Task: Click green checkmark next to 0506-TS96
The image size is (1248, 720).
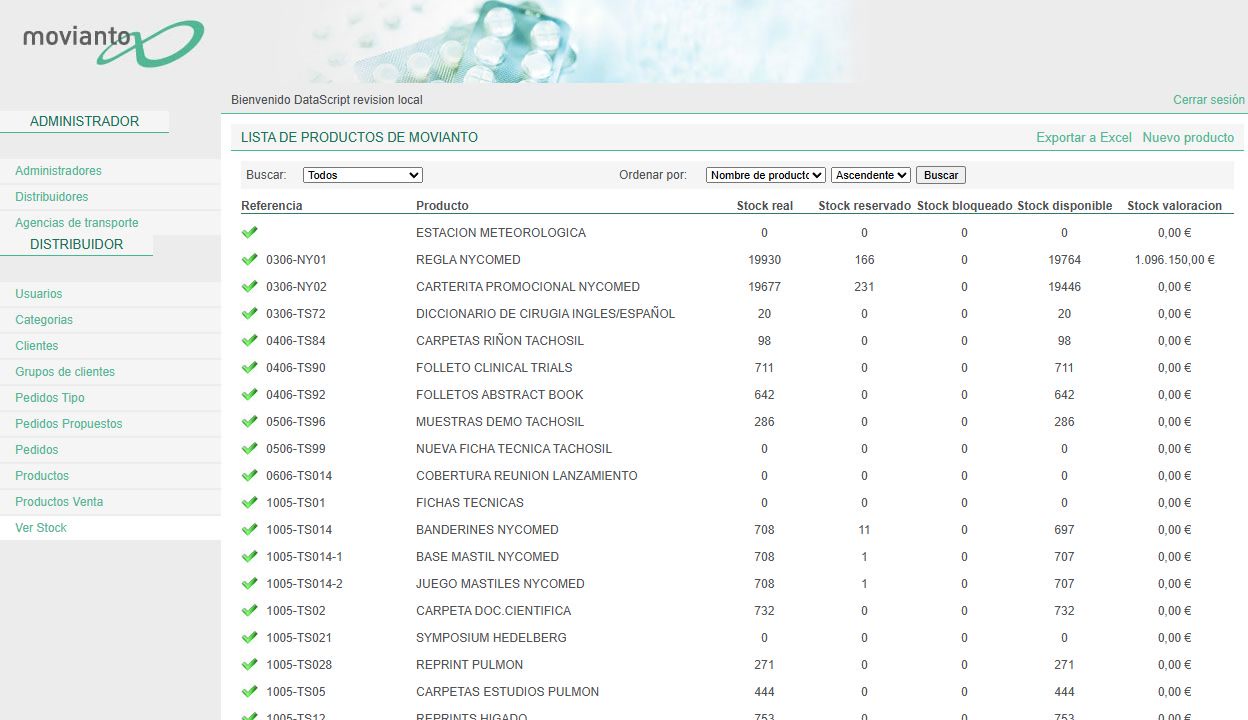Action: (250, 422)
